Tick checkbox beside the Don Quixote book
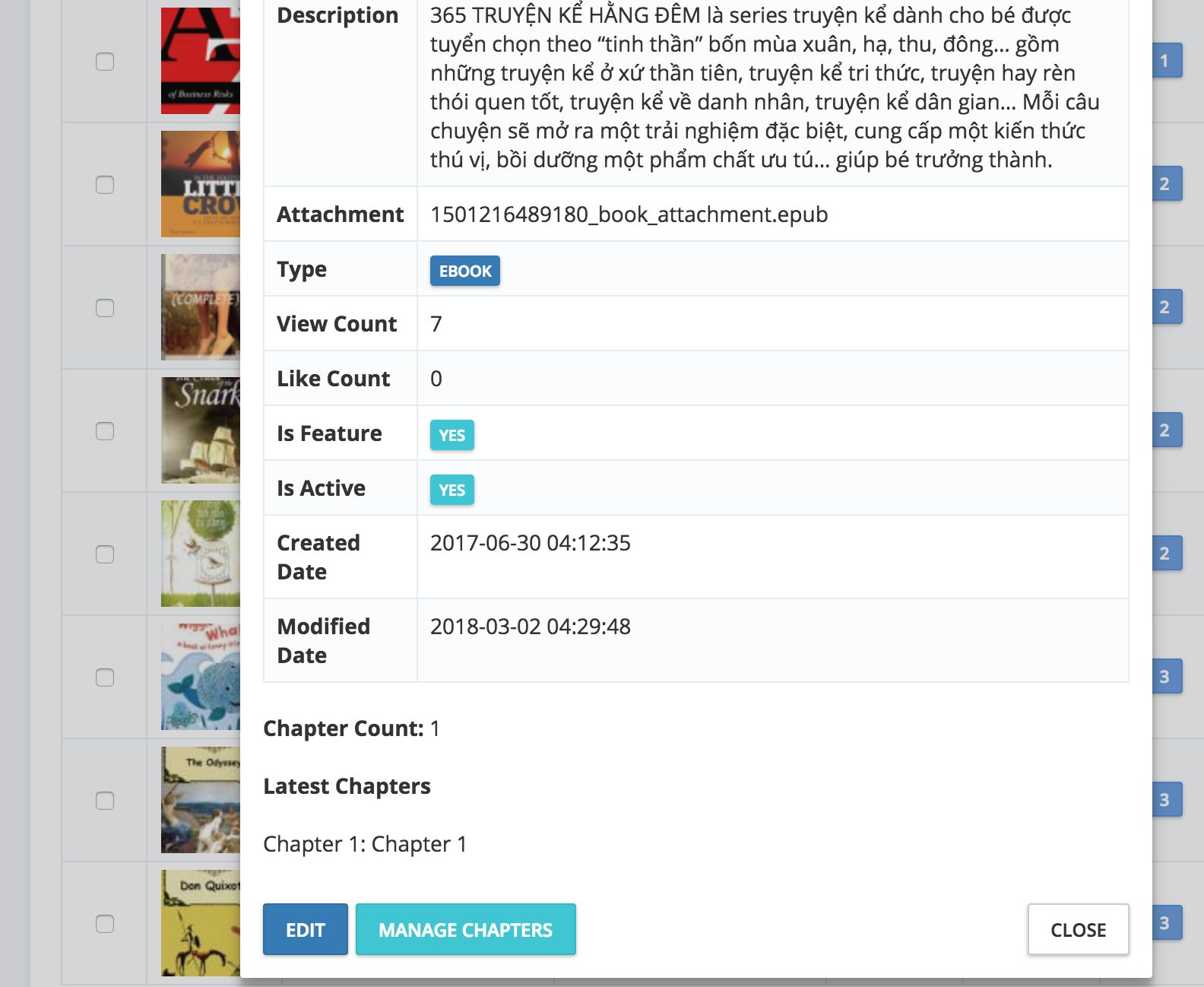Screen dimensions: 1204x987 (x=105, y=924)
